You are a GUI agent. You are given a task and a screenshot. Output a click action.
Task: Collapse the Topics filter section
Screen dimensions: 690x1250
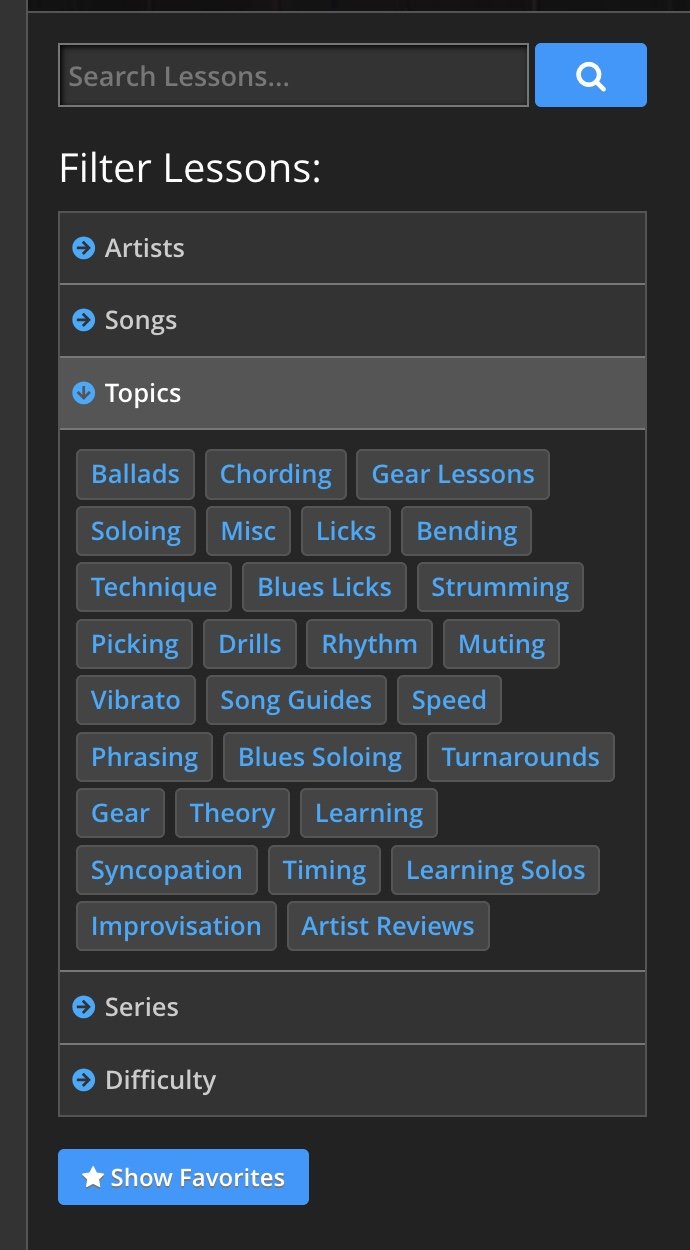coord(352,393)
